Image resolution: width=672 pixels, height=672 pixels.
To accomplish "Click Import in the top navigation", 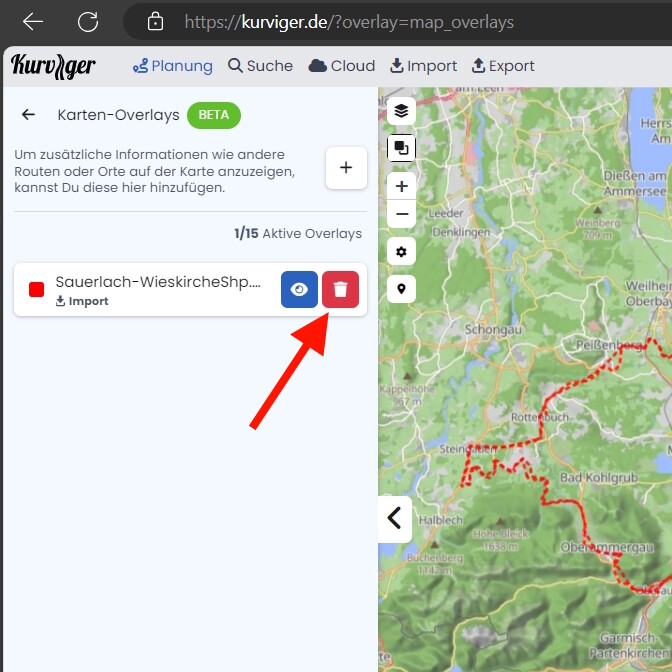I will [423, 66].
